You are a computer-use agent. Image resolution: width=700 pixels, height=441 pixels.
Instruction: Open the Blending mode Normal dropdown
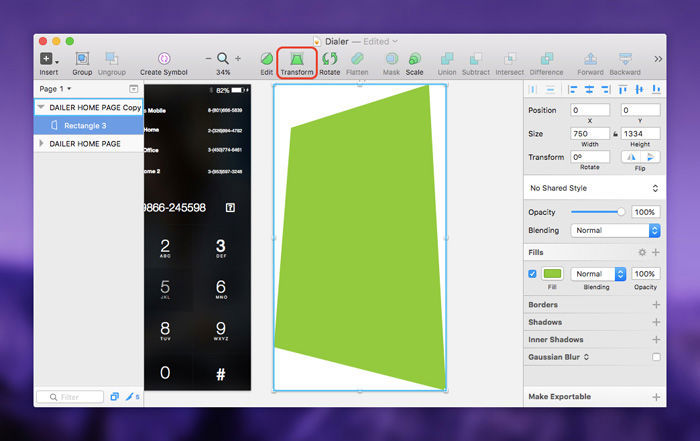coord(615,230)
